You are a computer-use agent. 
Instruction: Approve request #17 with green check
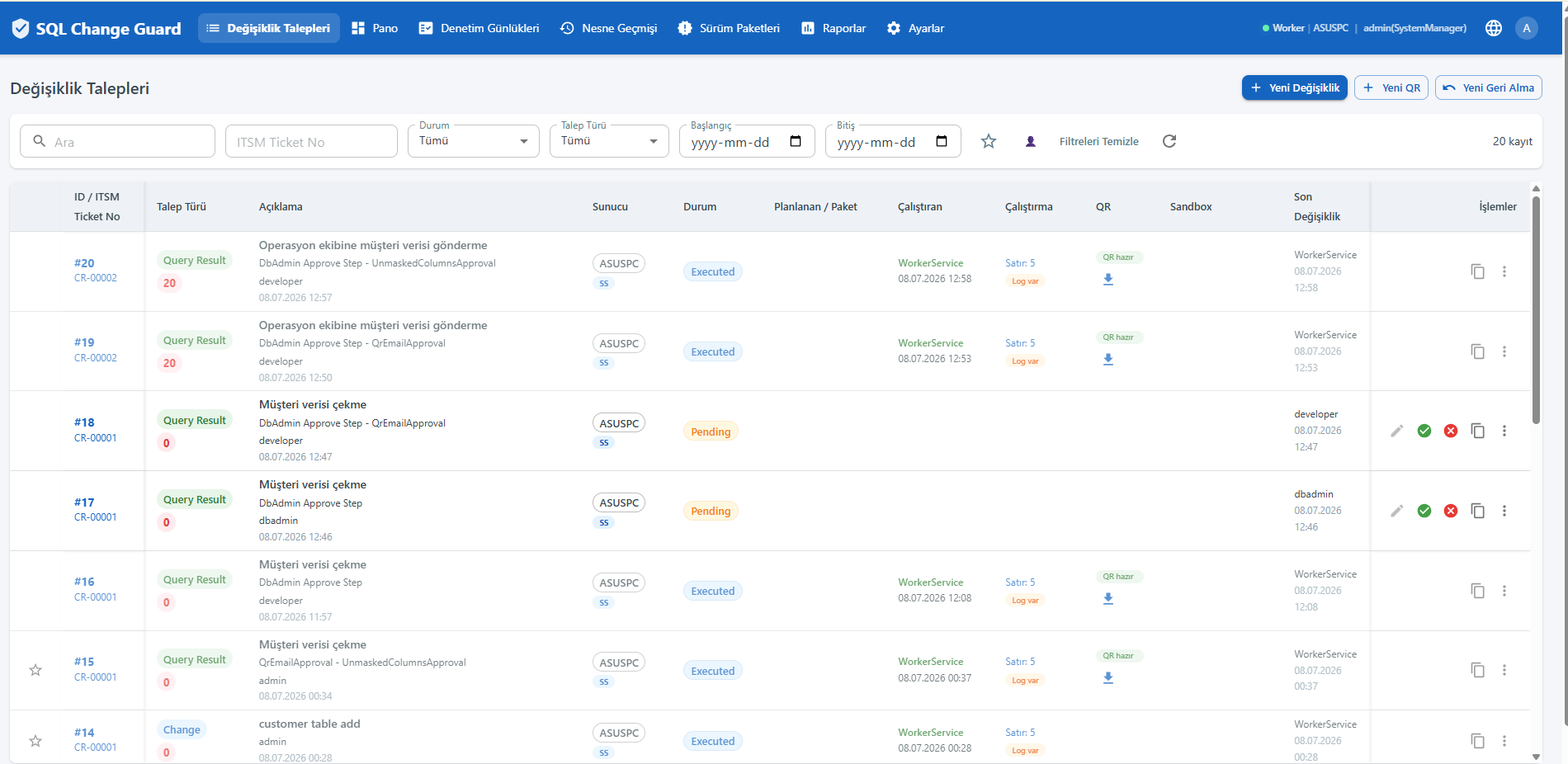pos(1424,511)
